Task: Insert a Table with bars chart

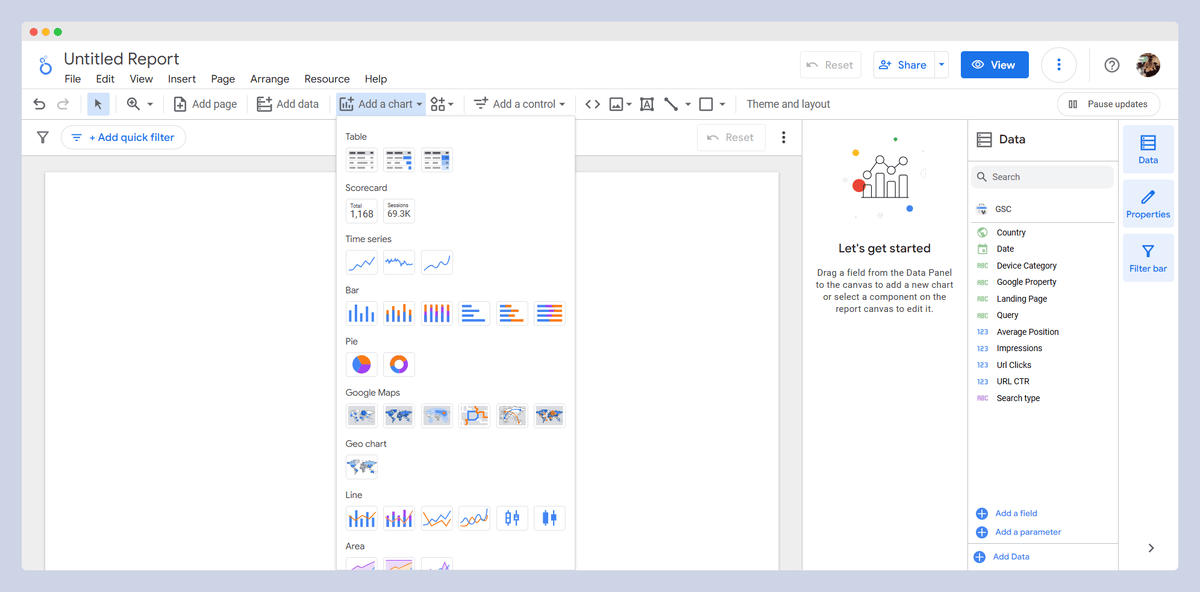Action: 399,160
